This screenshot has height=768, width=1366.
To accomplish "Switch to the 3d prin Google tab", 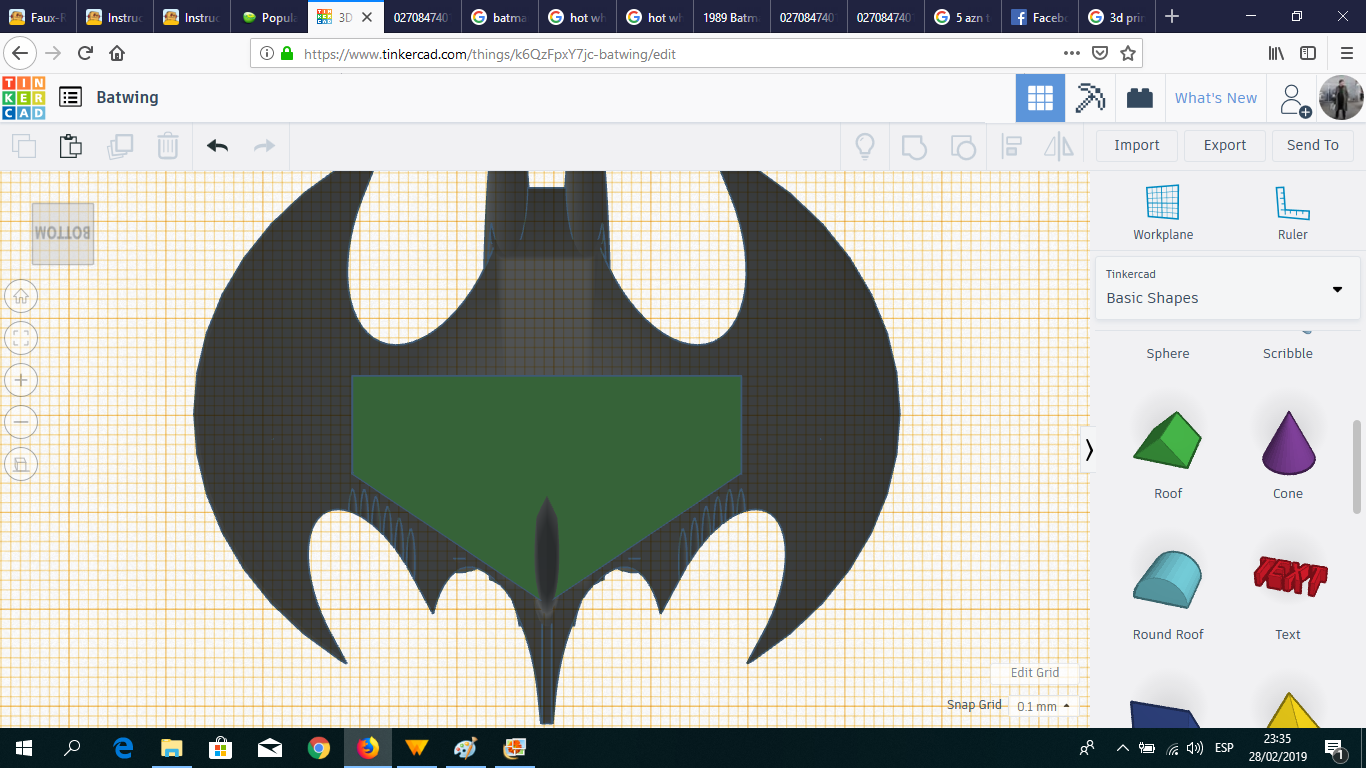I will pyautogui.click(x=1117, y=18).
